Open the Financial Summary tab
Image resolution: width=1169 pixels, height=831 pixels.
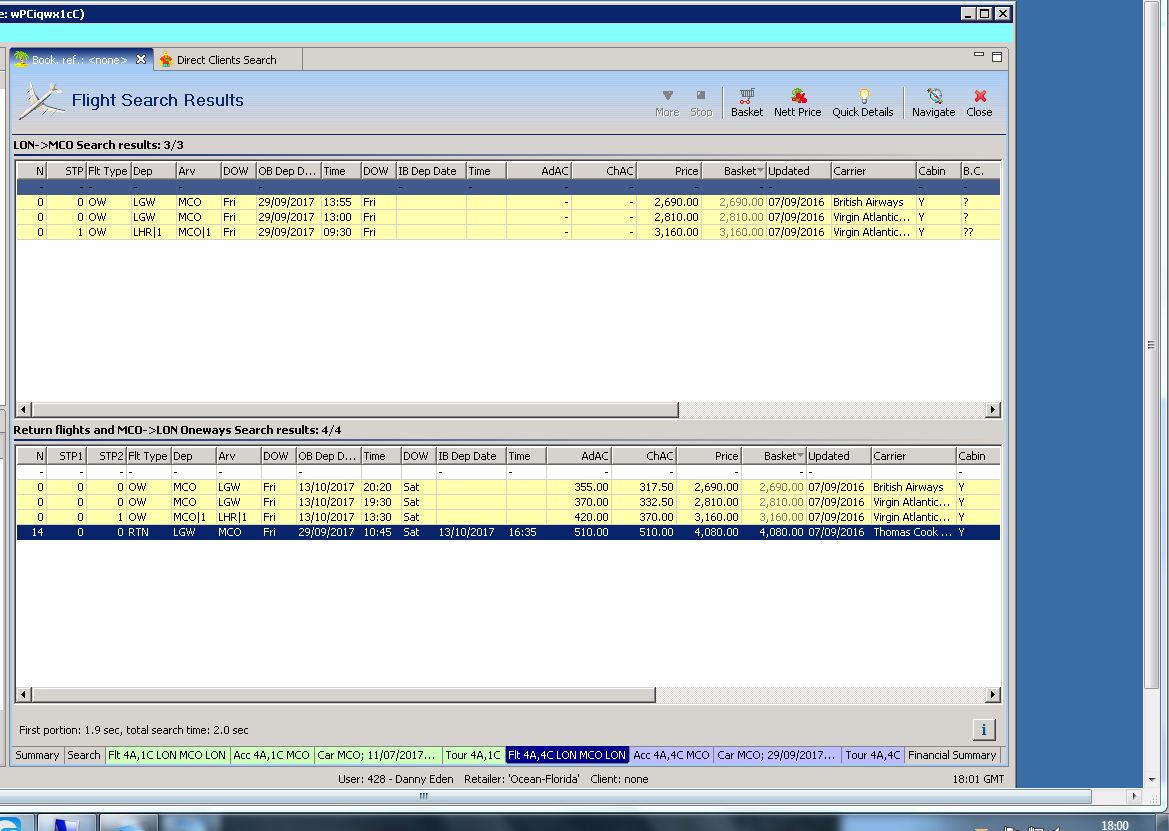coord(951,755)
